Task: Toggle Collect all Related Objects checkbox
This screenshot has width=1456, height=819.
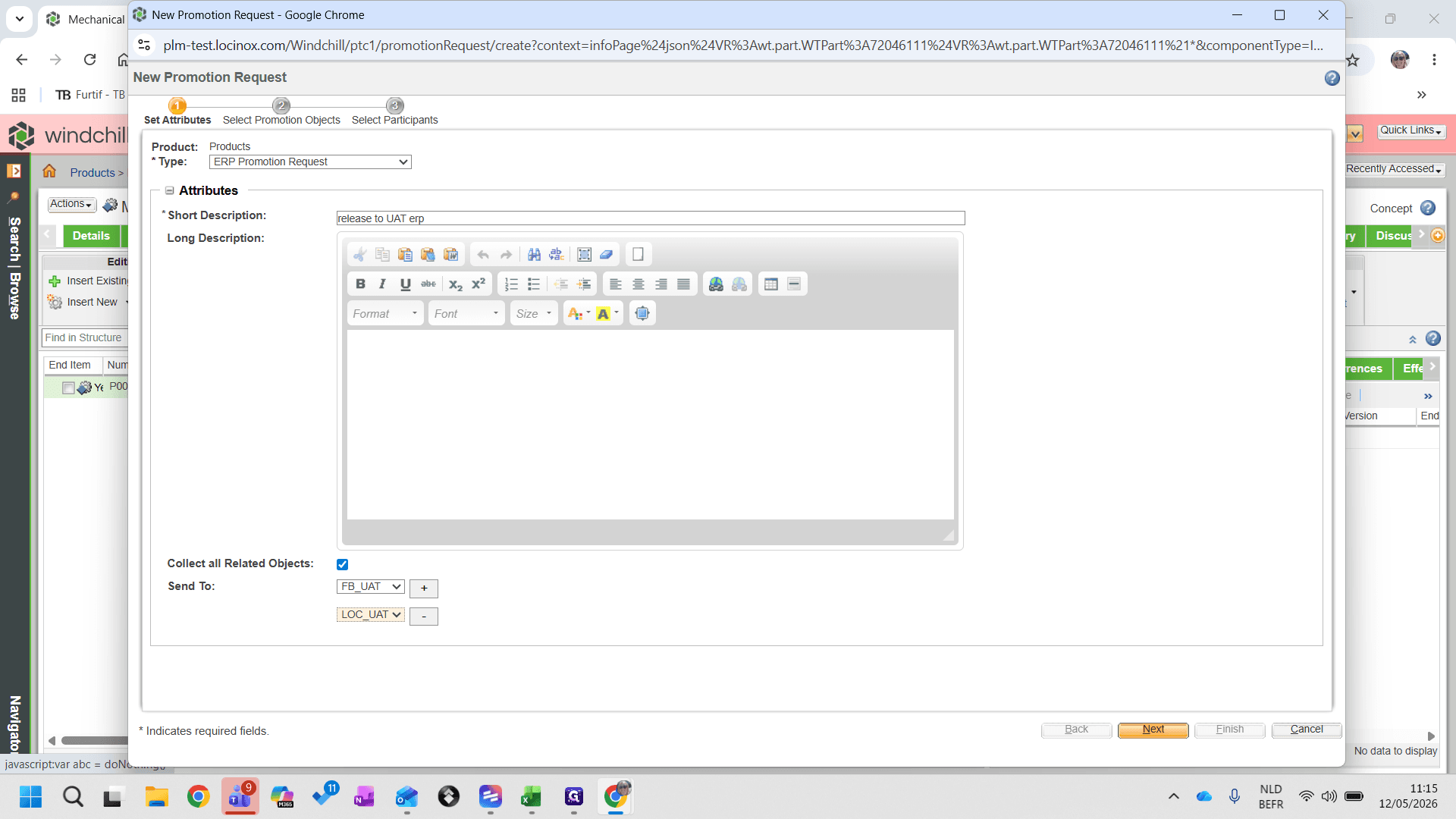Action: click(343, 564)
